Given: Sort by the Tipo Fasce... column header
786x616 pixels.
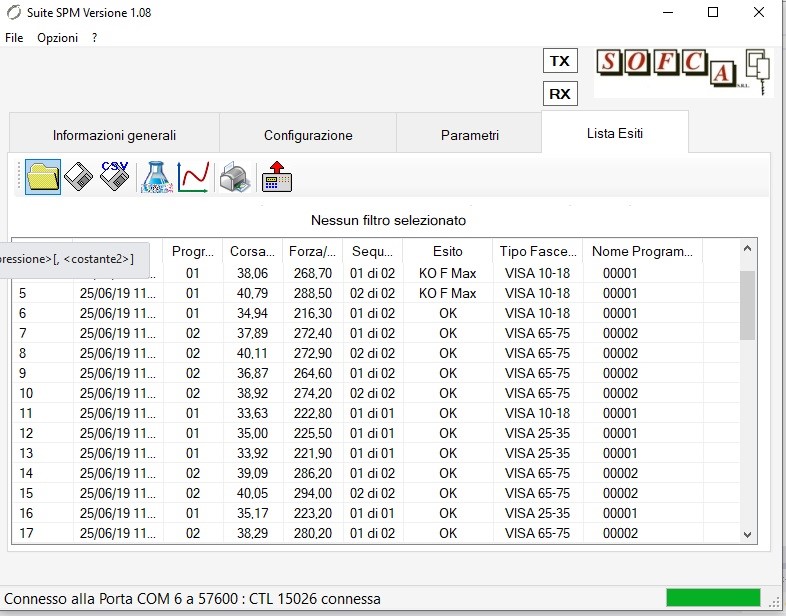Looking at the screenshot, I should [538, 251].
